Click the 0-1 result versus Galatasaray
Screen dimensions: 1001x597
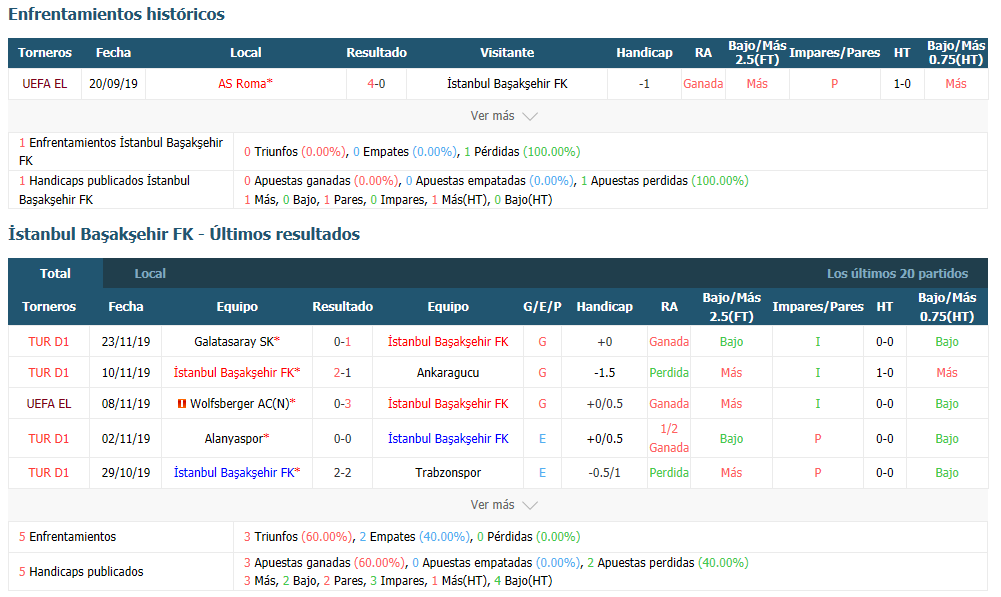click(342, 342)
